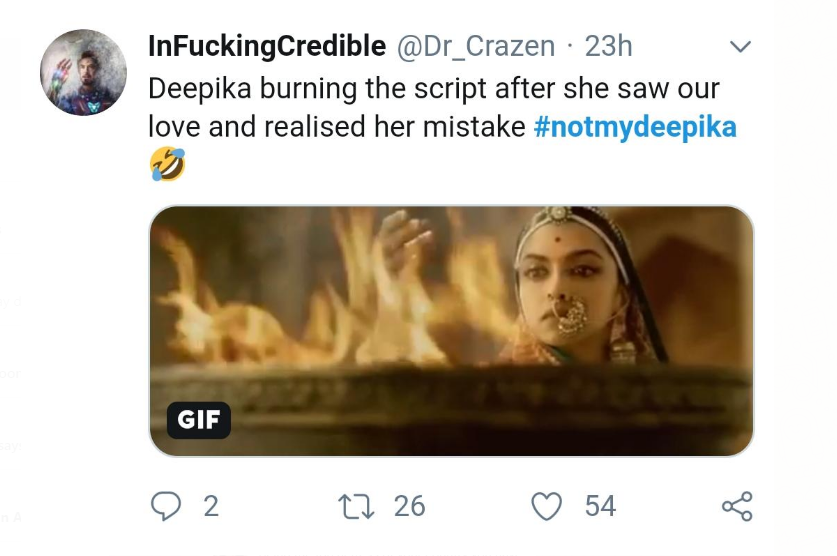Click the GIF badge on the media

pyautogui.click(x=199, y=420)
